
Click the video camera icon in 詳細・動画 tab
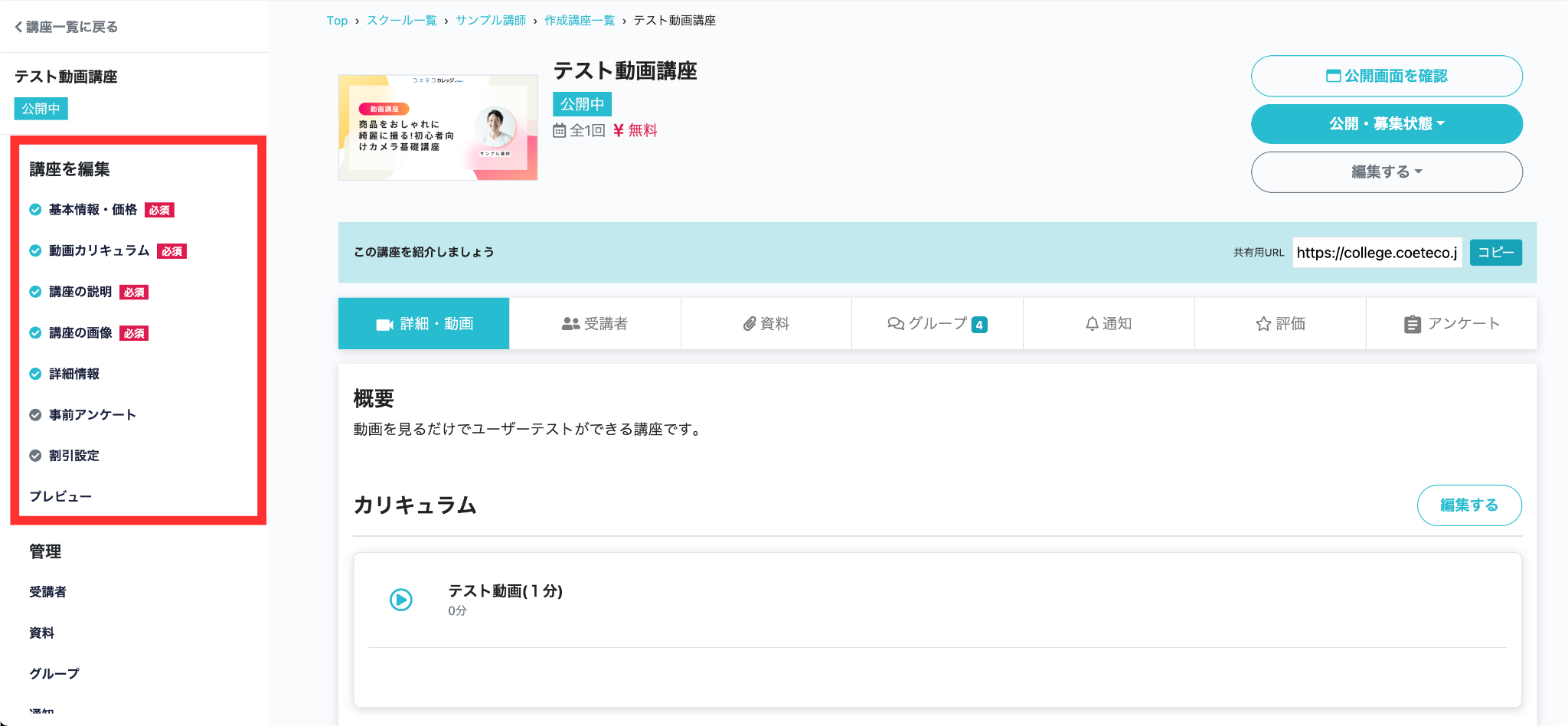[x=384, y=325]
